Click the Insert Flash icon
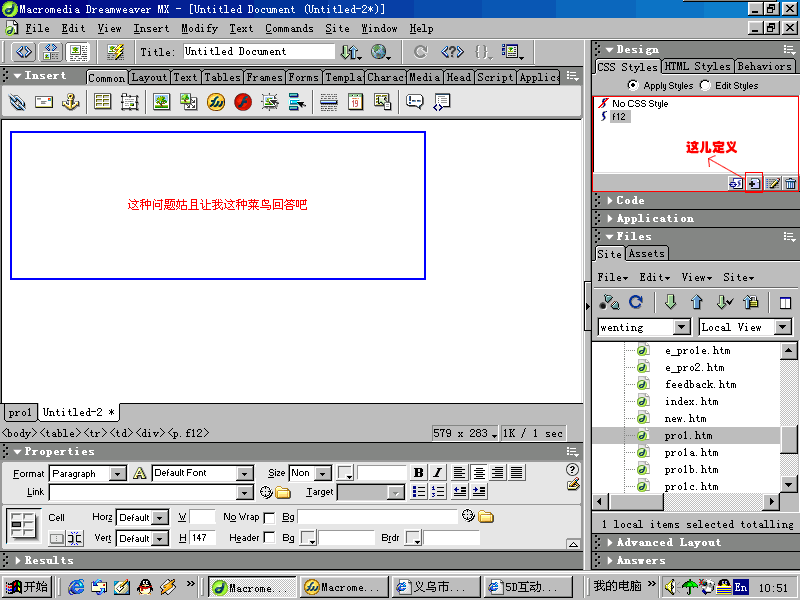 [243, 102]
